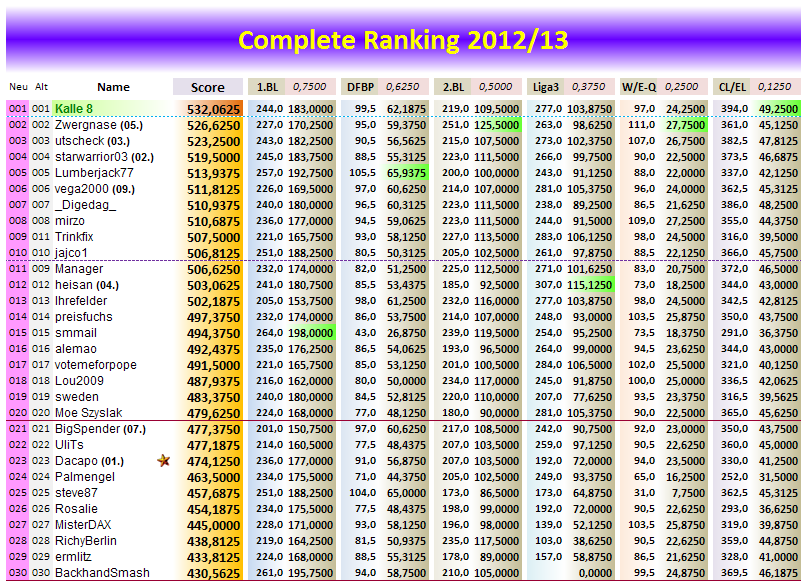
Task: Click the new rank 011 for Manager
Action: point(17,269)
